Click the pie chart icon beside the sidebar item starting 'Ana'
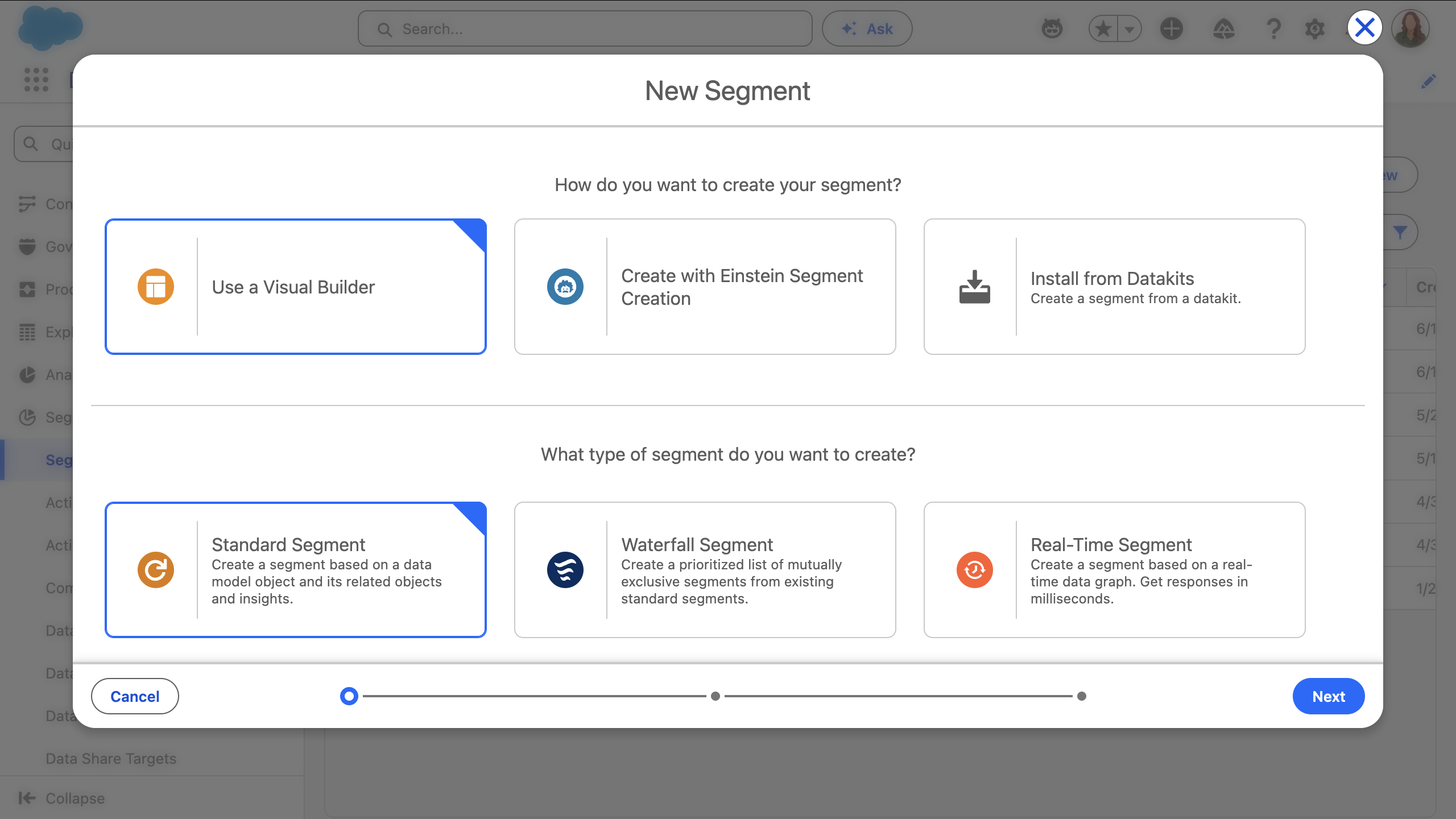1456x819 pixels. click(27, 375)
